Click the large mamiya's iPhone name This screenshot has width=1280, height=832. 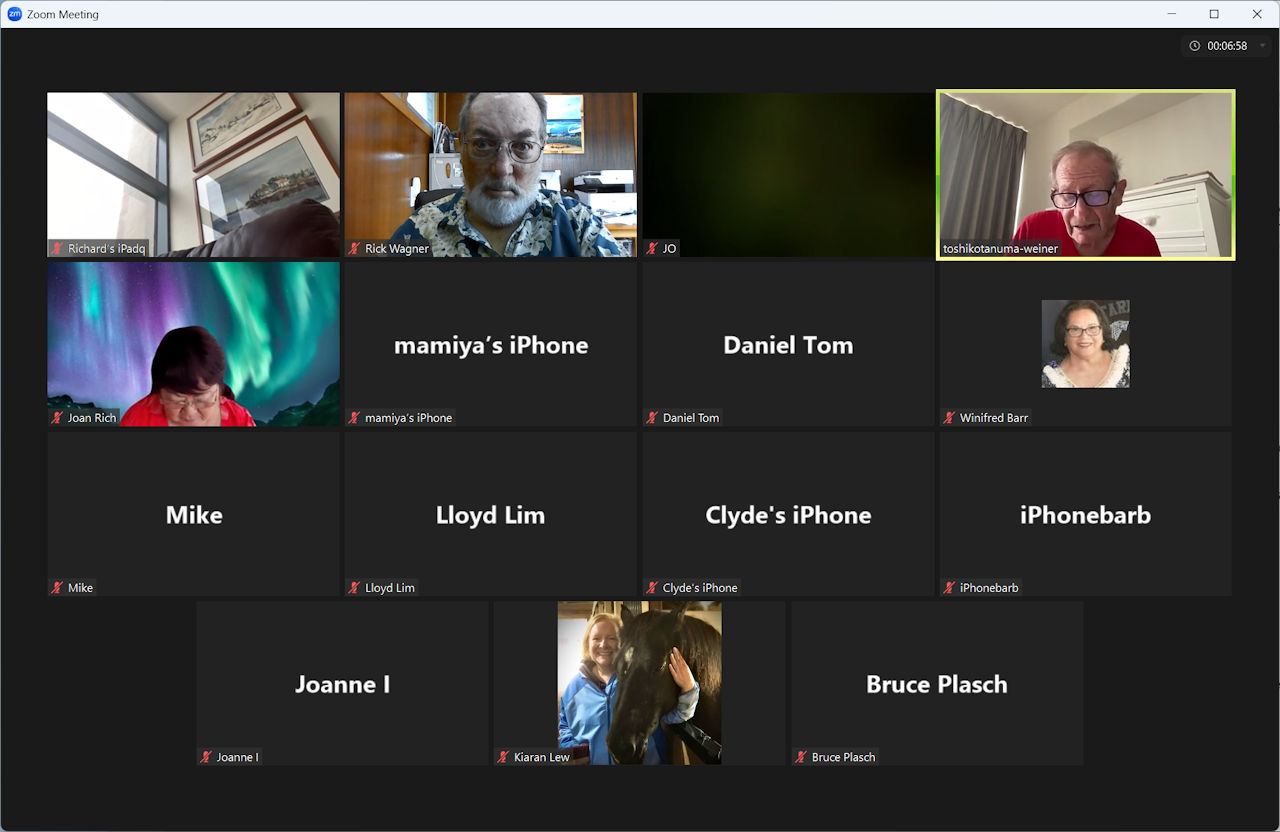point(491,345)
